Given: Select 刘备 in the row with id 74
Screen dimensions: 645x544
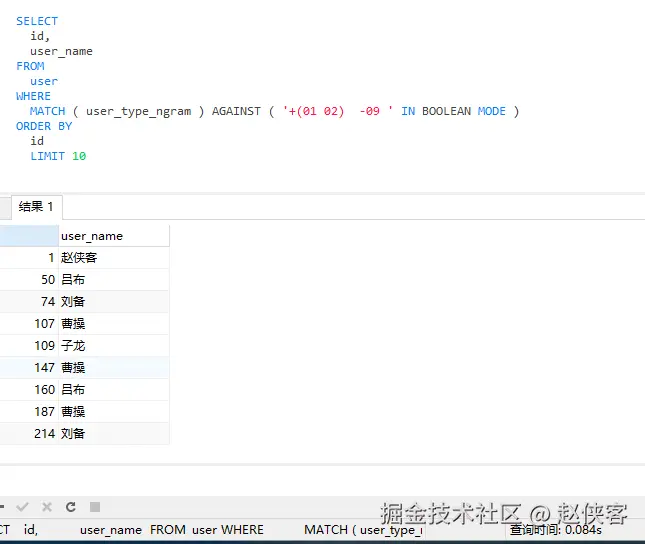Looking at the screenshot, I should (x=114, y=302).
